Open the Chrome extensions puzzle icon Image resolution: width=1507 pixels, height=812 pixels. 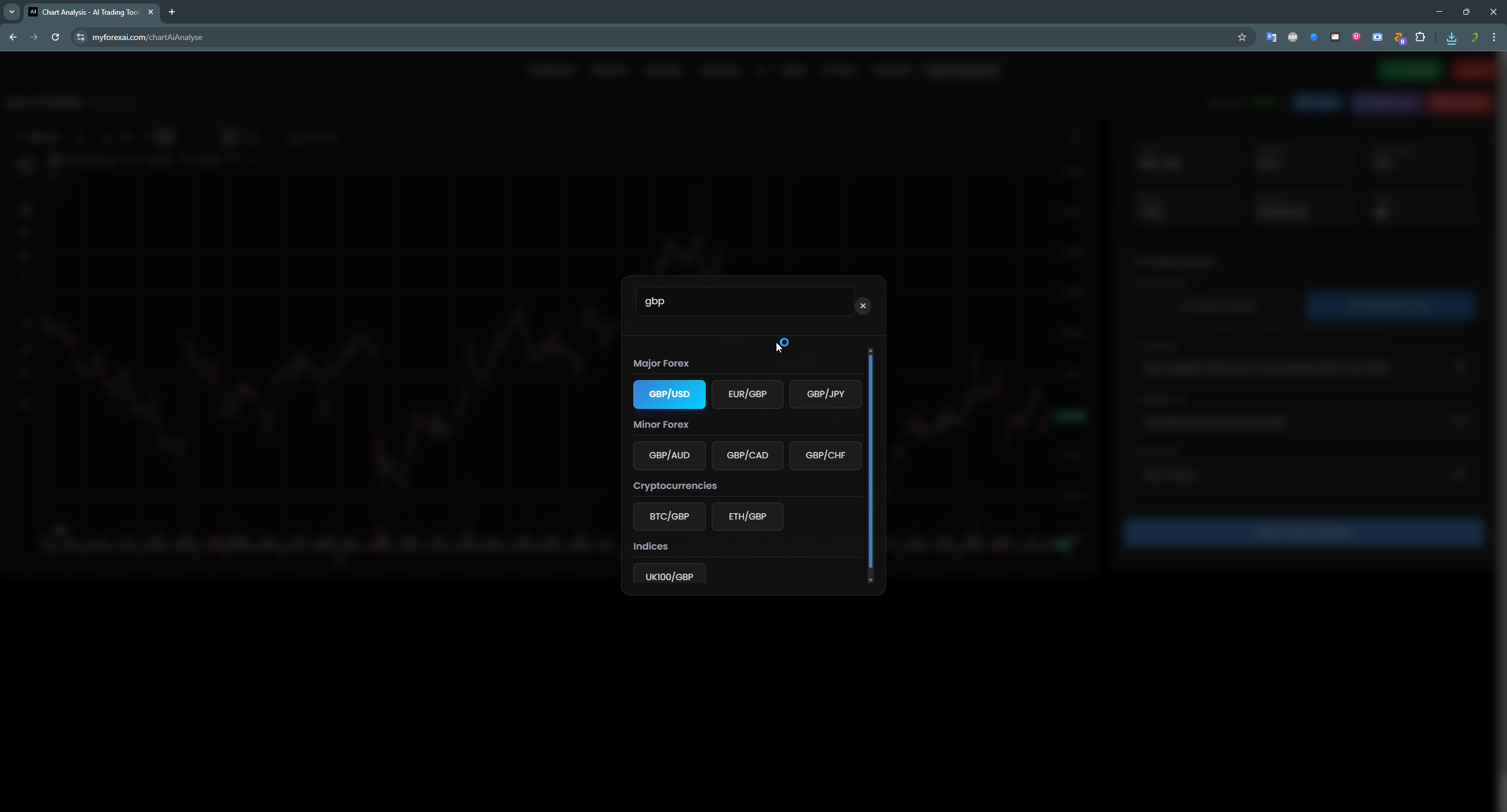[1420, 37]
